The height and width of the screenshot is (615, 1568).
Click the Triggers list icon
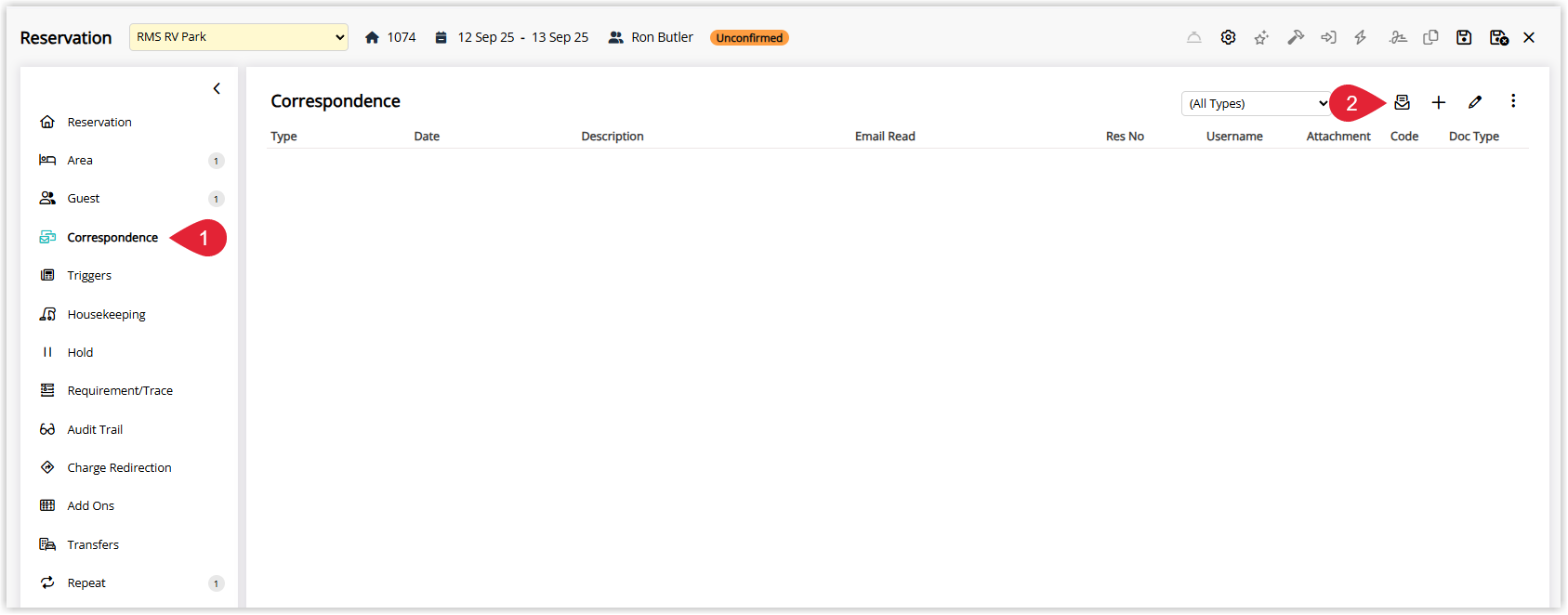47,275
